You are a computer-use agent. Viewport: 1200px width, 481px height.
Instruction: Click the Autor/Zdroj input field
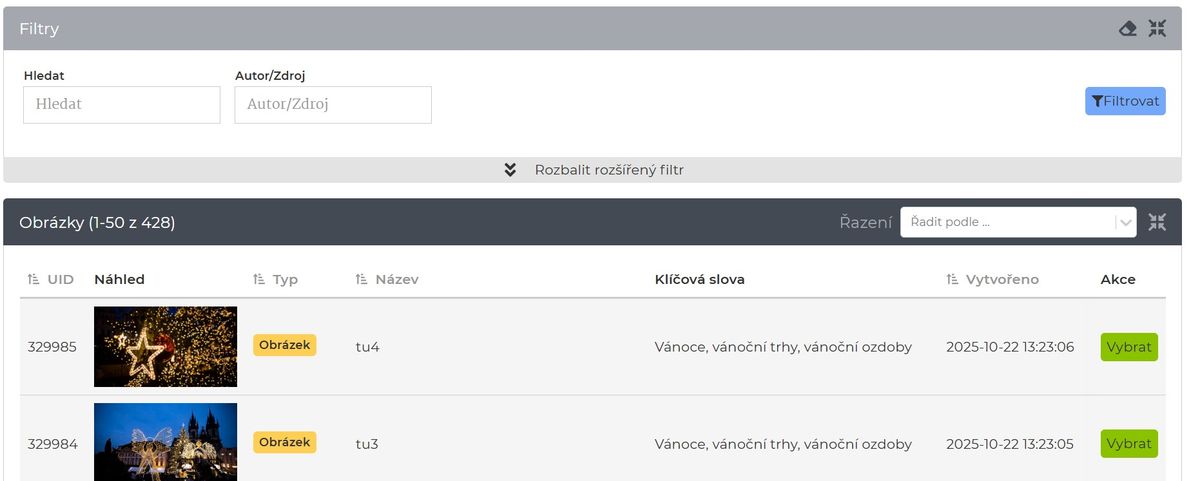[333, 104]
